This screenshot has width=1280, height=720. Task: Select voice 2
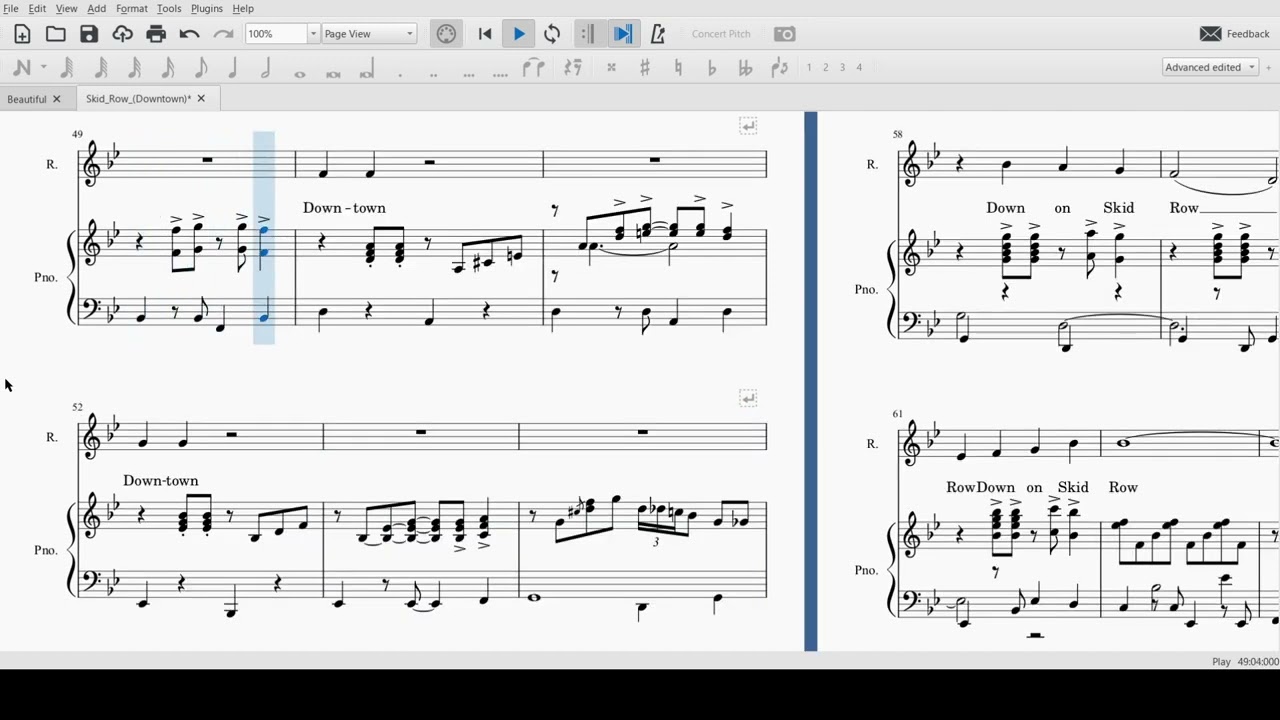(x=825, y=67)
